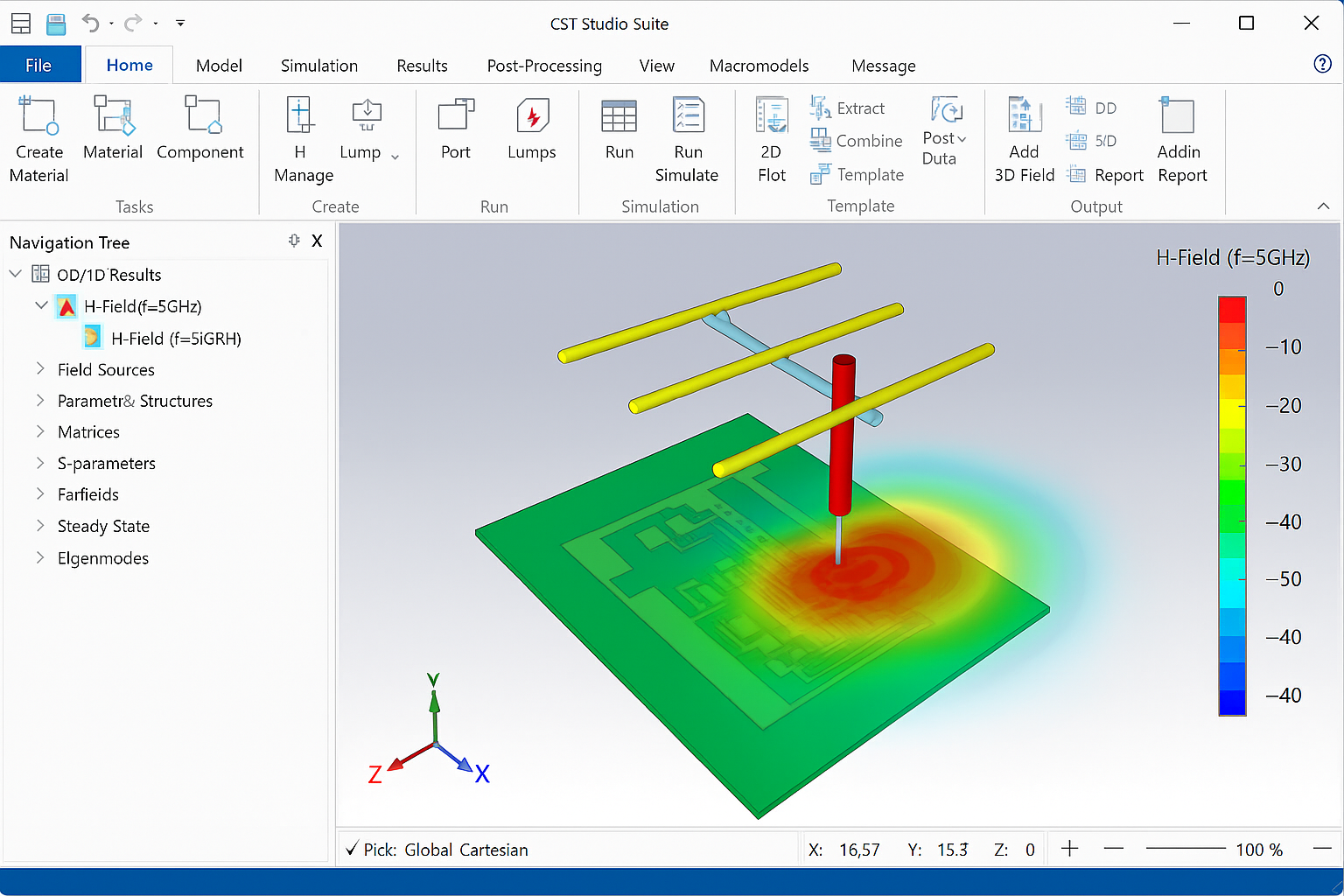Click the red top of the color scale
Image resolution: width=1344 pixels, height=896 pixels.
[1232, 310]
